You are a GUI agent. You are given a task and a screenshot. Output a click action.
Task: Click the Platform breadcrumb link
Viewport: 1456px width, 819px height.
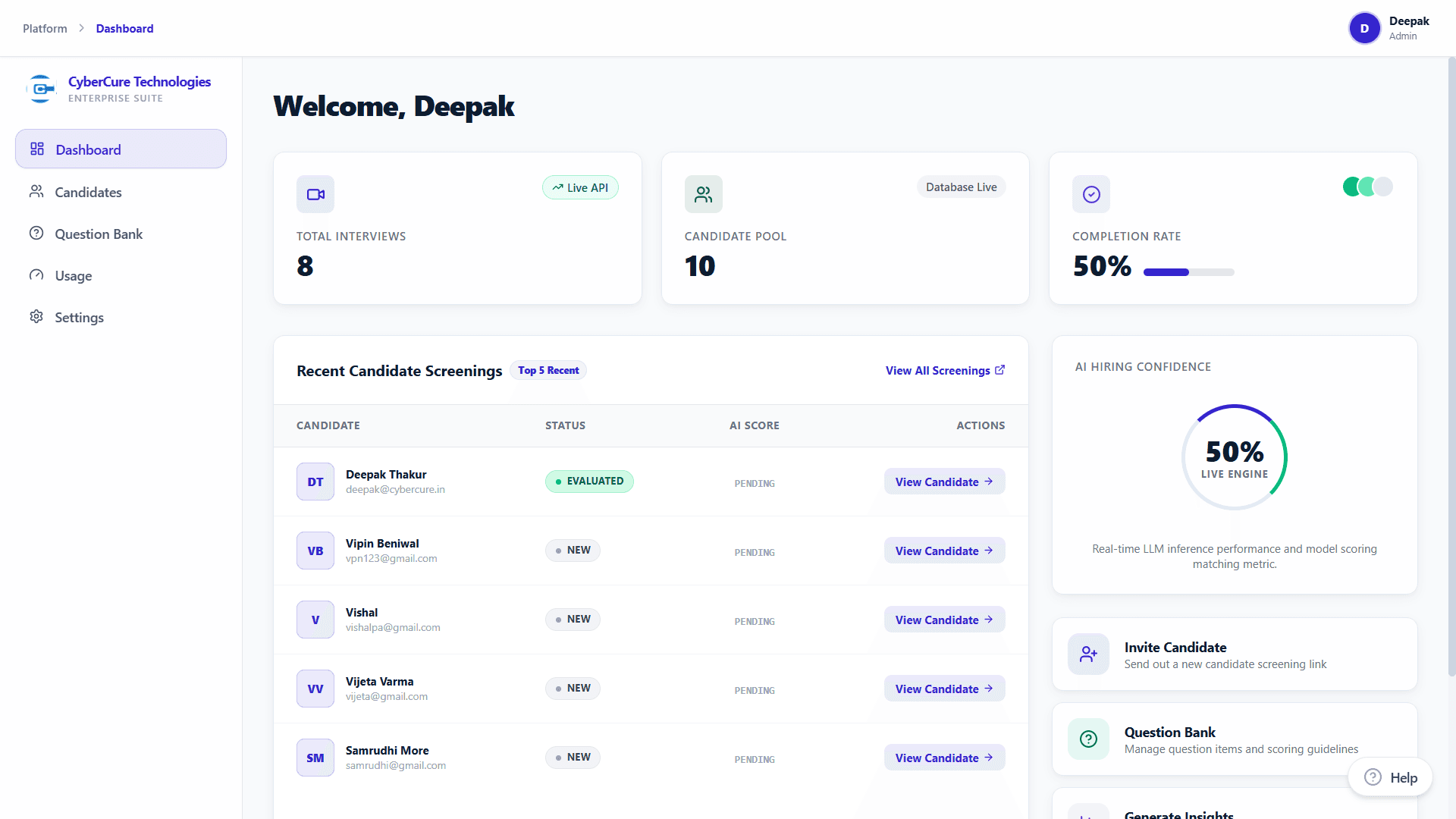(x=45, y=28)
